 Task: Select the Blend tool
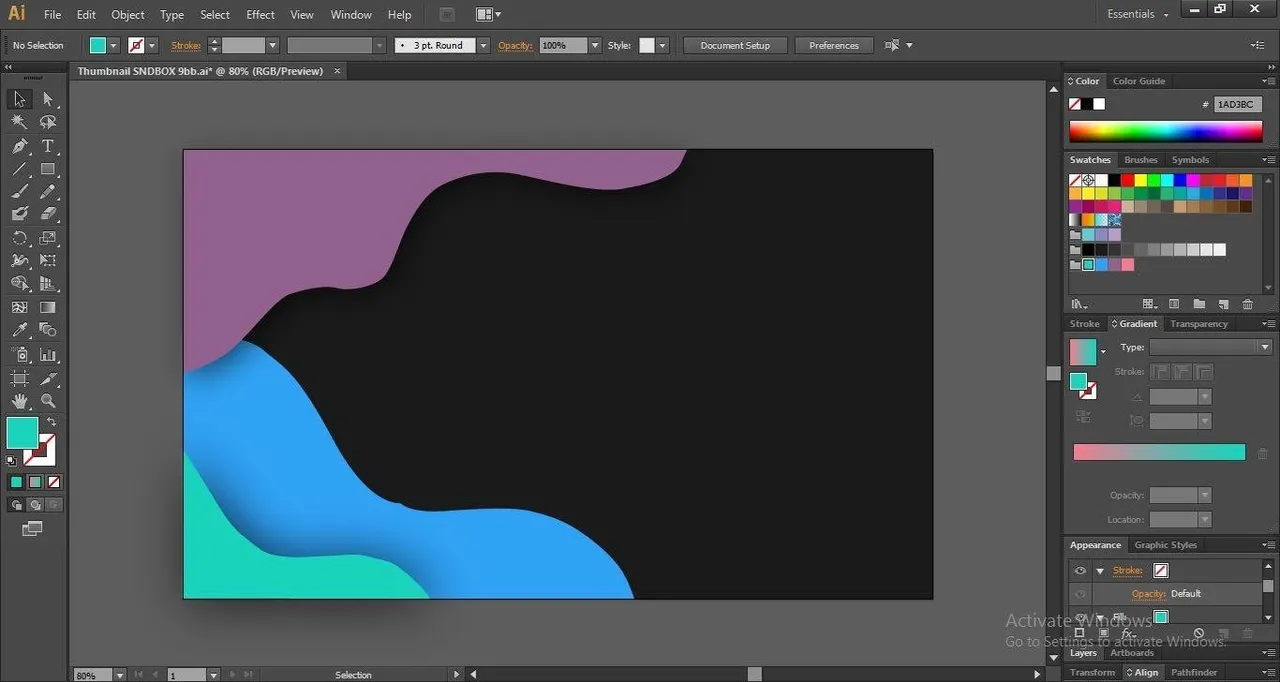(x=48, y=330)
